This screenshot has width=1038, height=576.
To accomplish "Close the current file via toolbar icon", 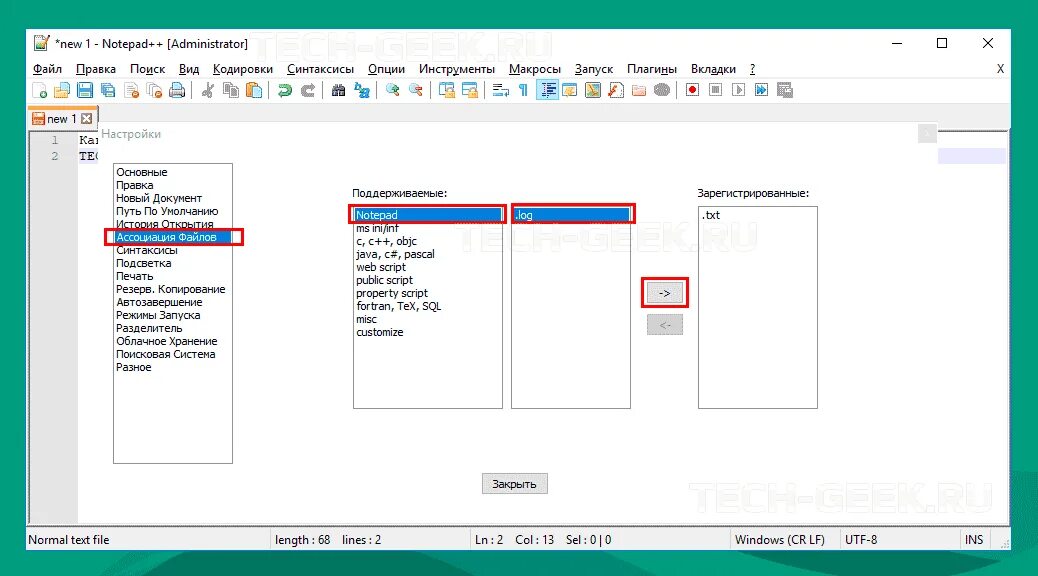I will [x=131, y=90].
